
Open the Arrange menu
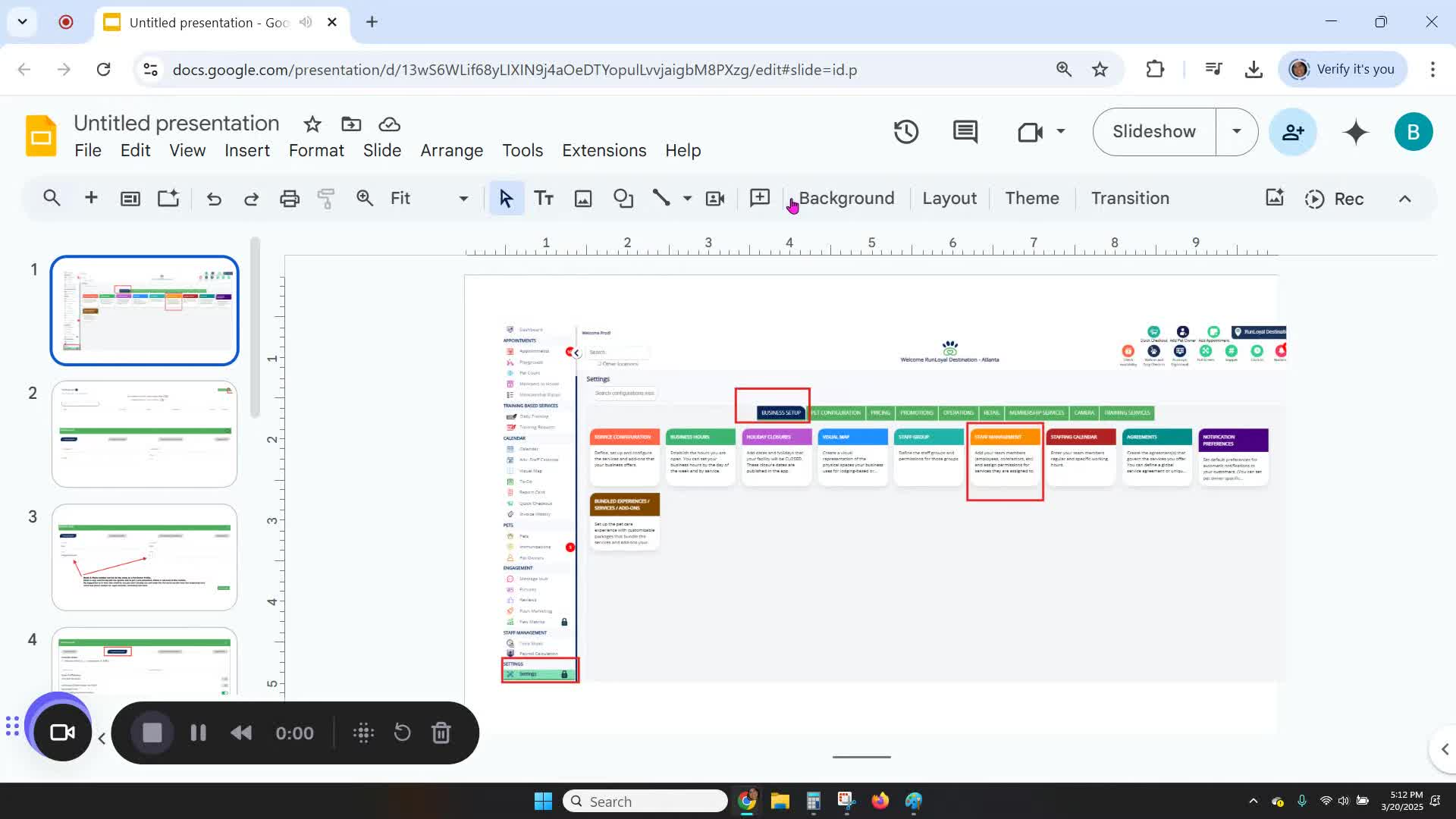[x=451, y=151]
